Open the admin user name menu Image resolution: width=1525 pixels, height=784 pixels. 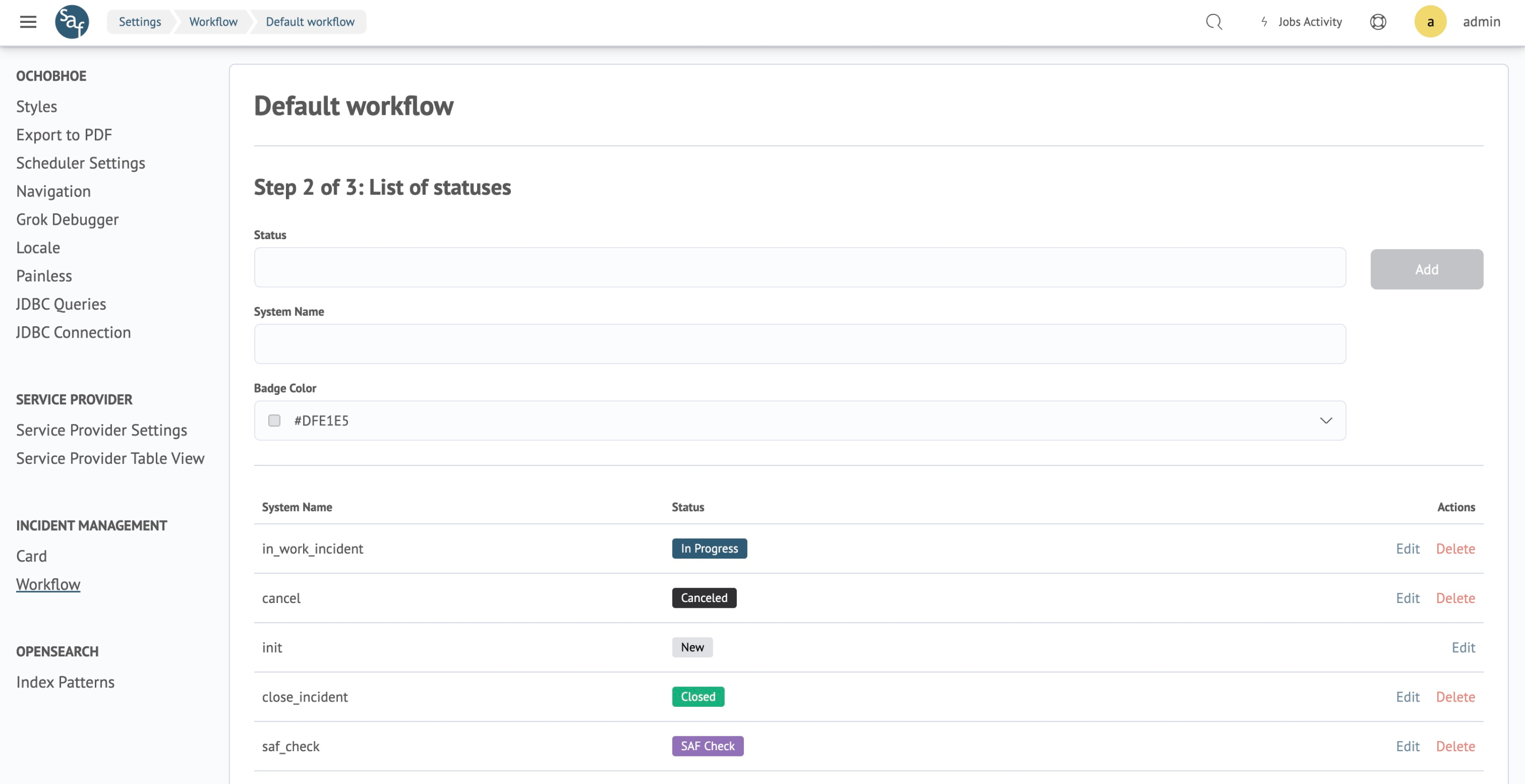1481,22
